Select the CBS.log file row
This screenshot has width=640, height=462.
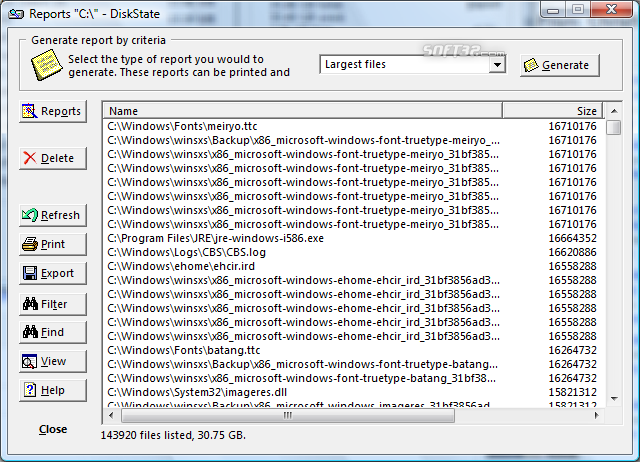[354, 252]
